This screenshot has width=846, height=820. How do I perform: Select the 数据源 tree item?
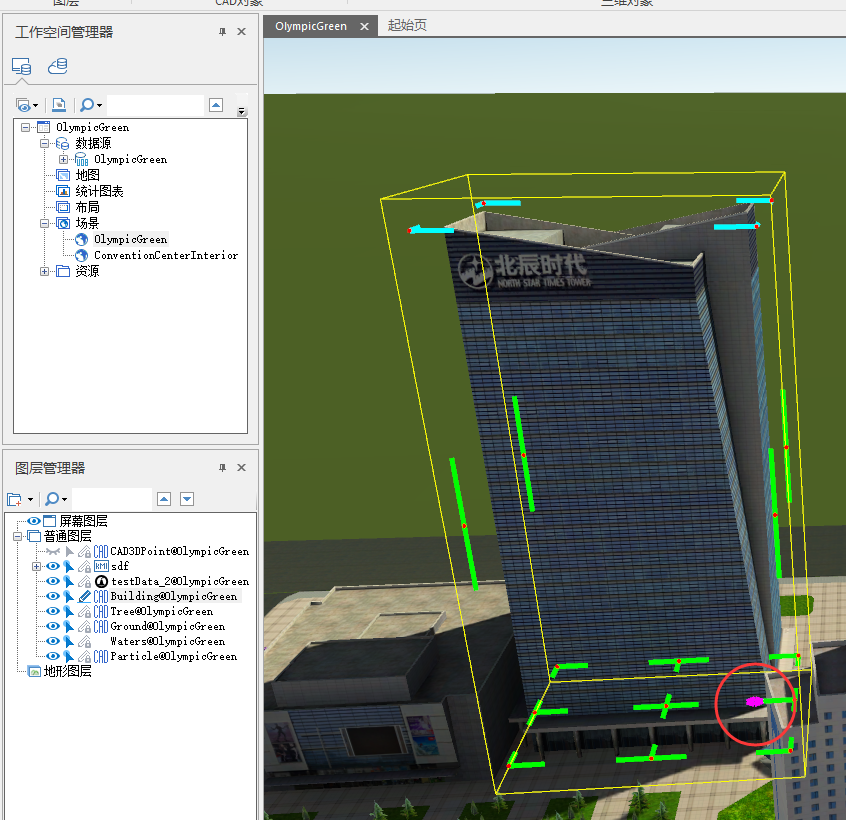93,144
